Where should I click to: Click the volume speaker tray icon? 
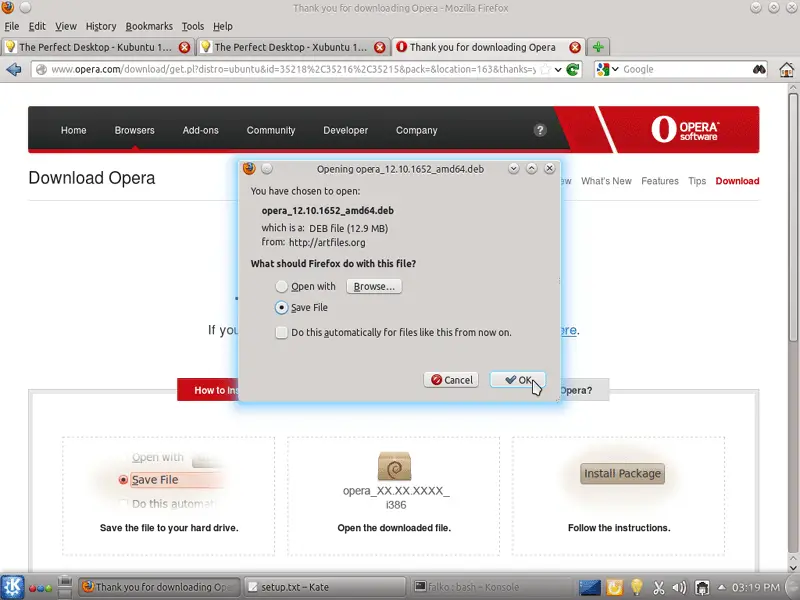pos(679,587)
